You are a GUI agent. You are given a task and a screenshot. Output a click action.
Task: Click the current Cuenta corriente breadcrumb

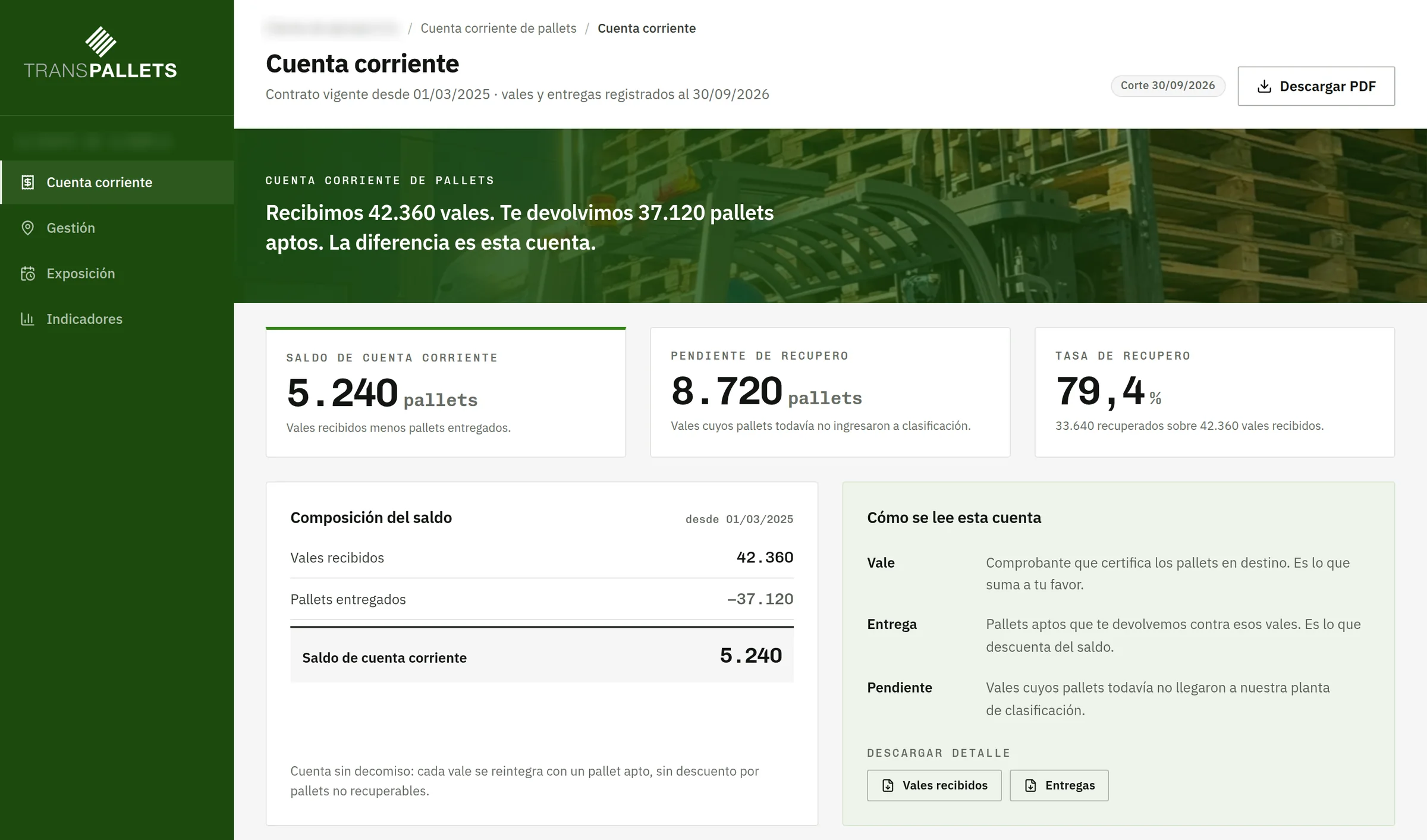click(x=646, y=28)
